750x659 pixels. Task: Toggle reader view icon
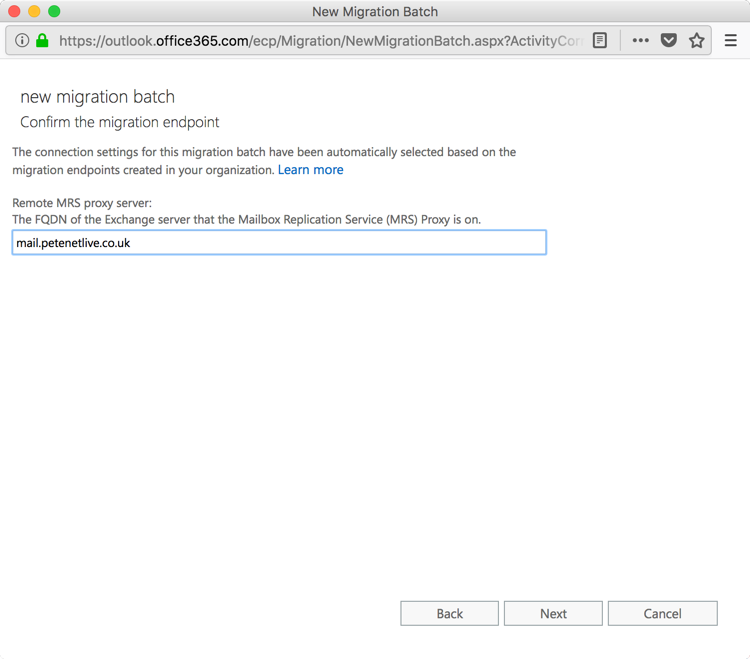tap(599, 41)
